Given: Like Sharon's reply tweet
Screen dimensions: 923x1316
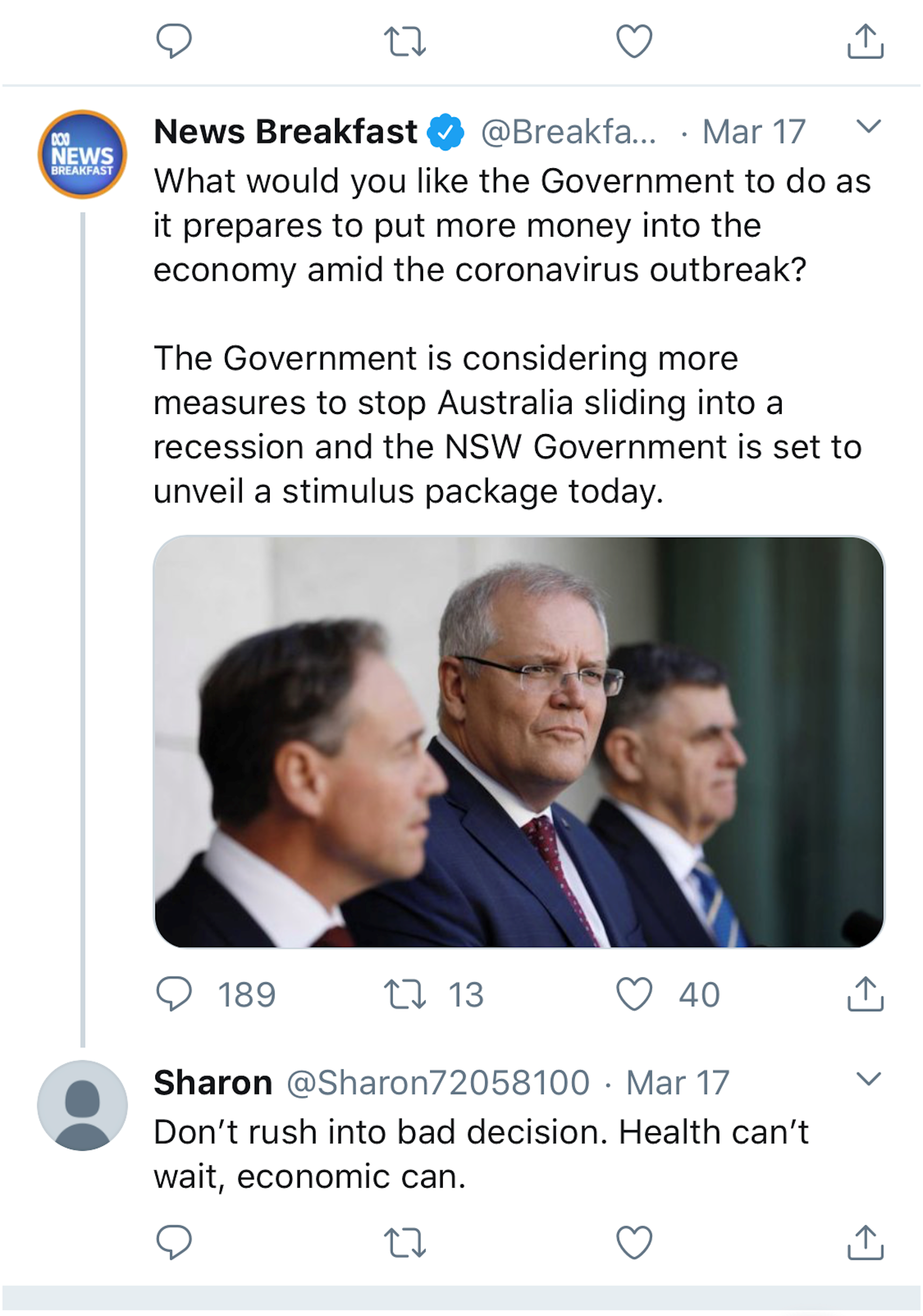Looking at the screenshot, I should (x=634, y=1242).
